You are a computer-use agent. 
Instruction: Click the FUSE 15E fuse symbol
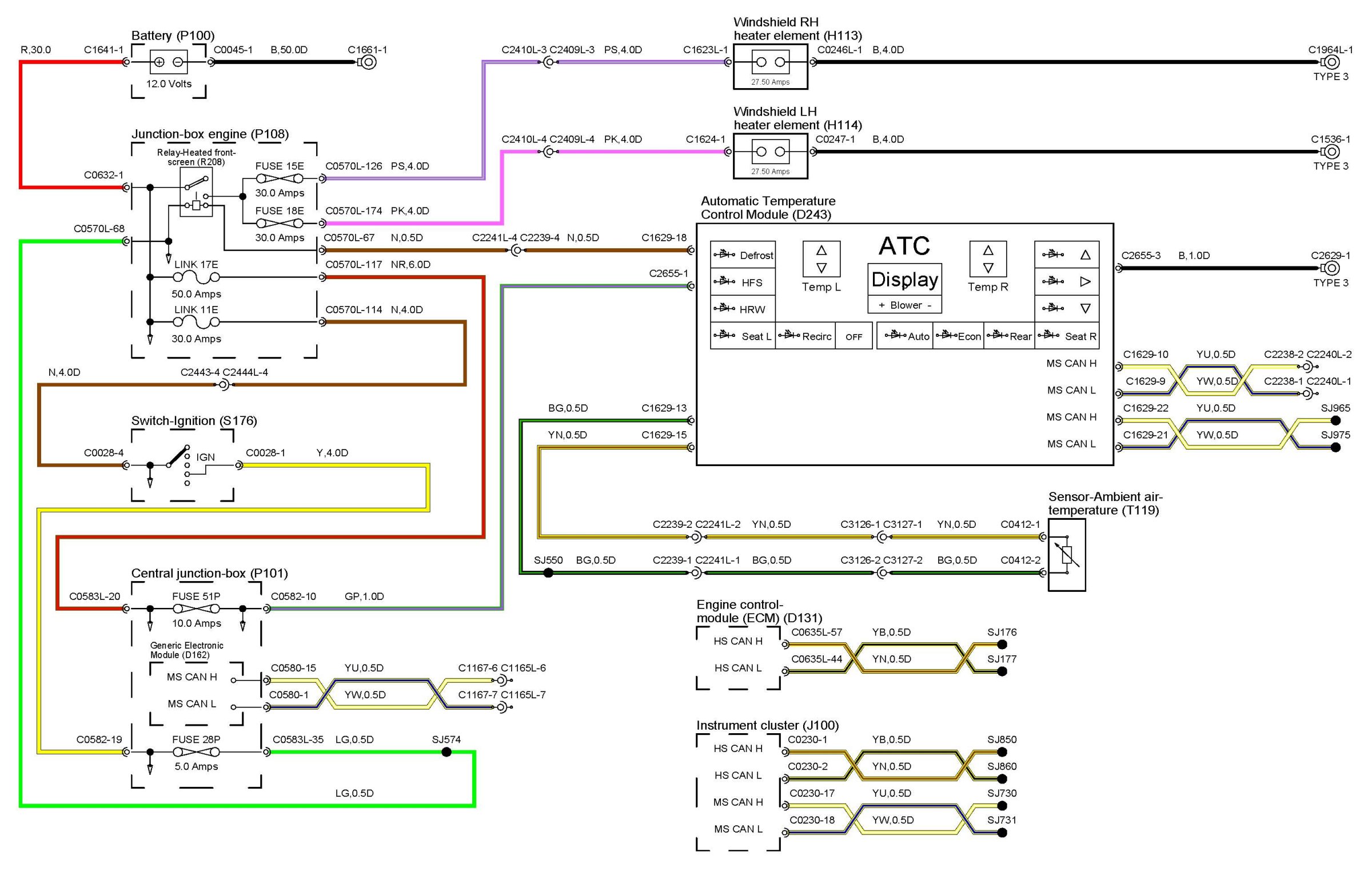280,178
